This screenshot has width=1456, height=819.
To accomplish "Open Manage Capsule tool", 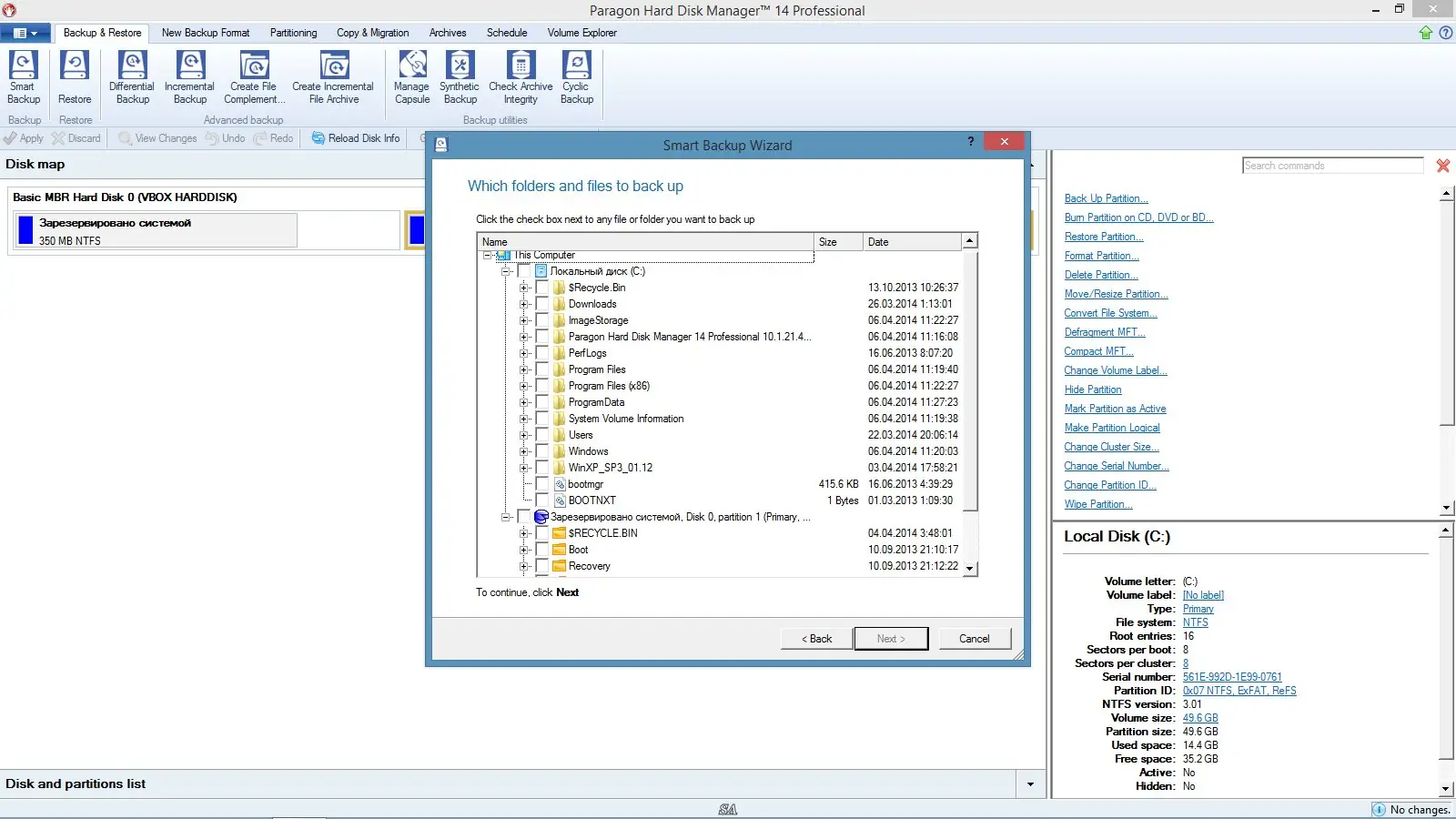I will 412,77.
